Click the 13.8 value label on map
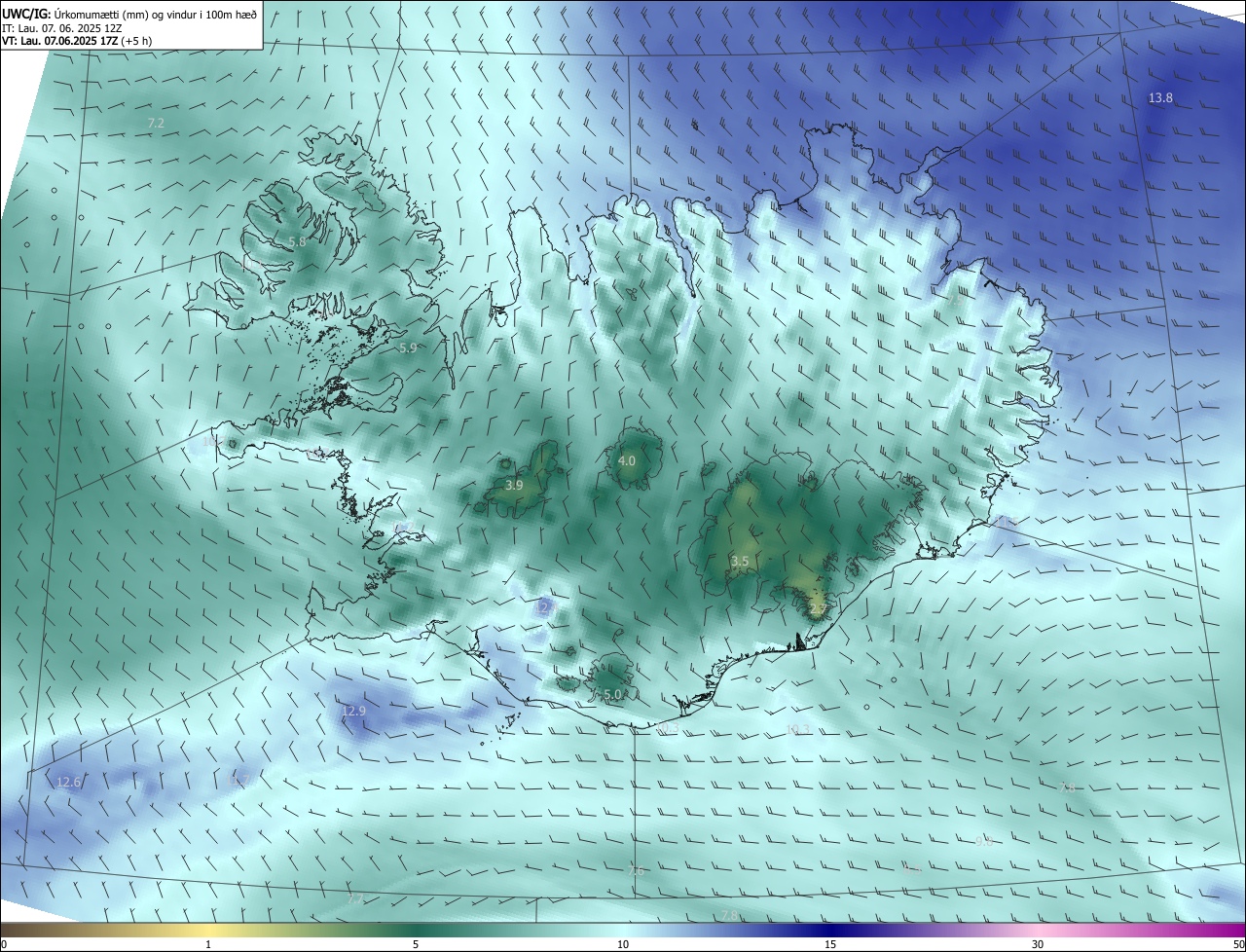 coord(1160,98)
